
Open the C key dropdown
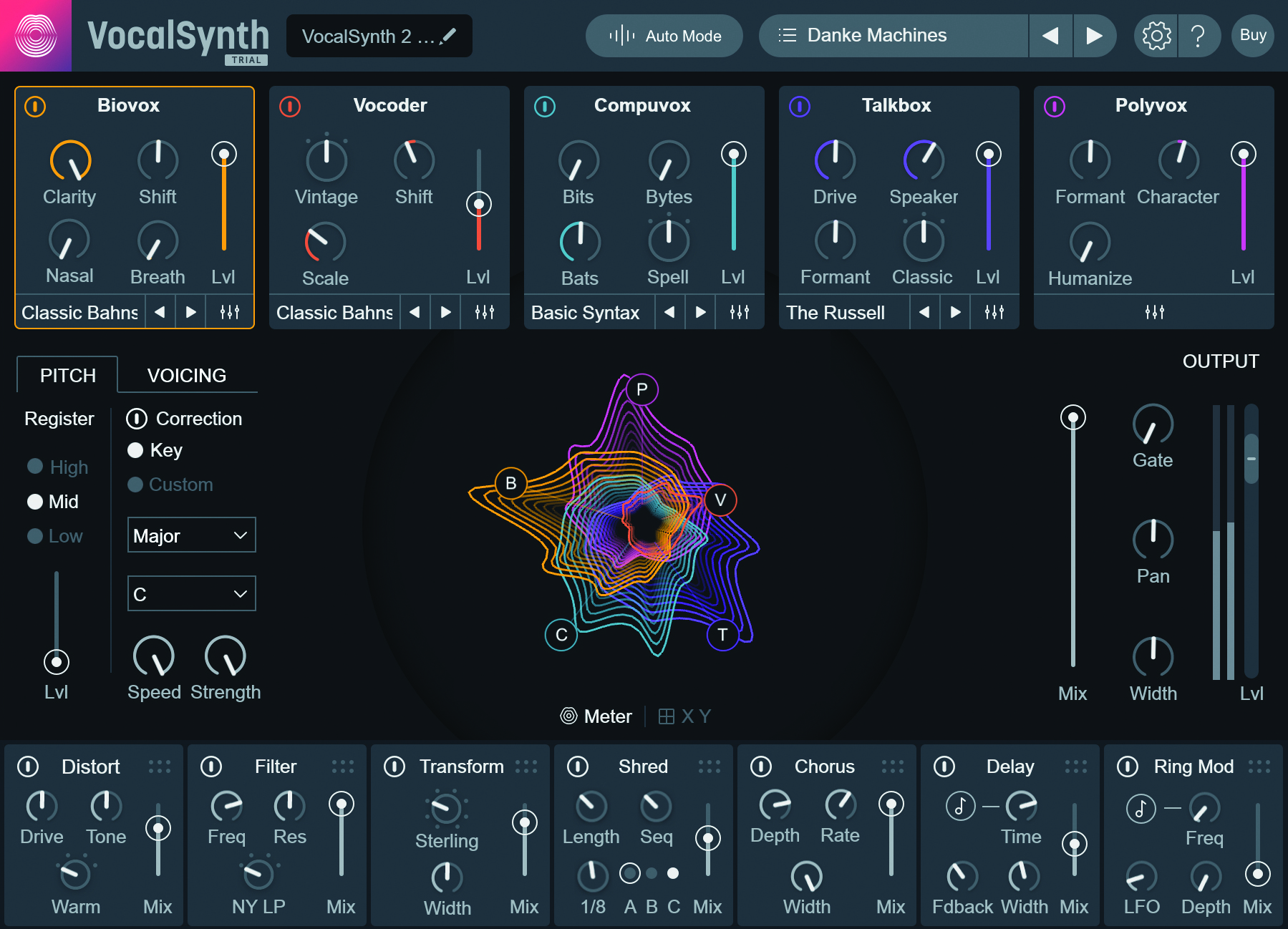(x=192, y=593)
